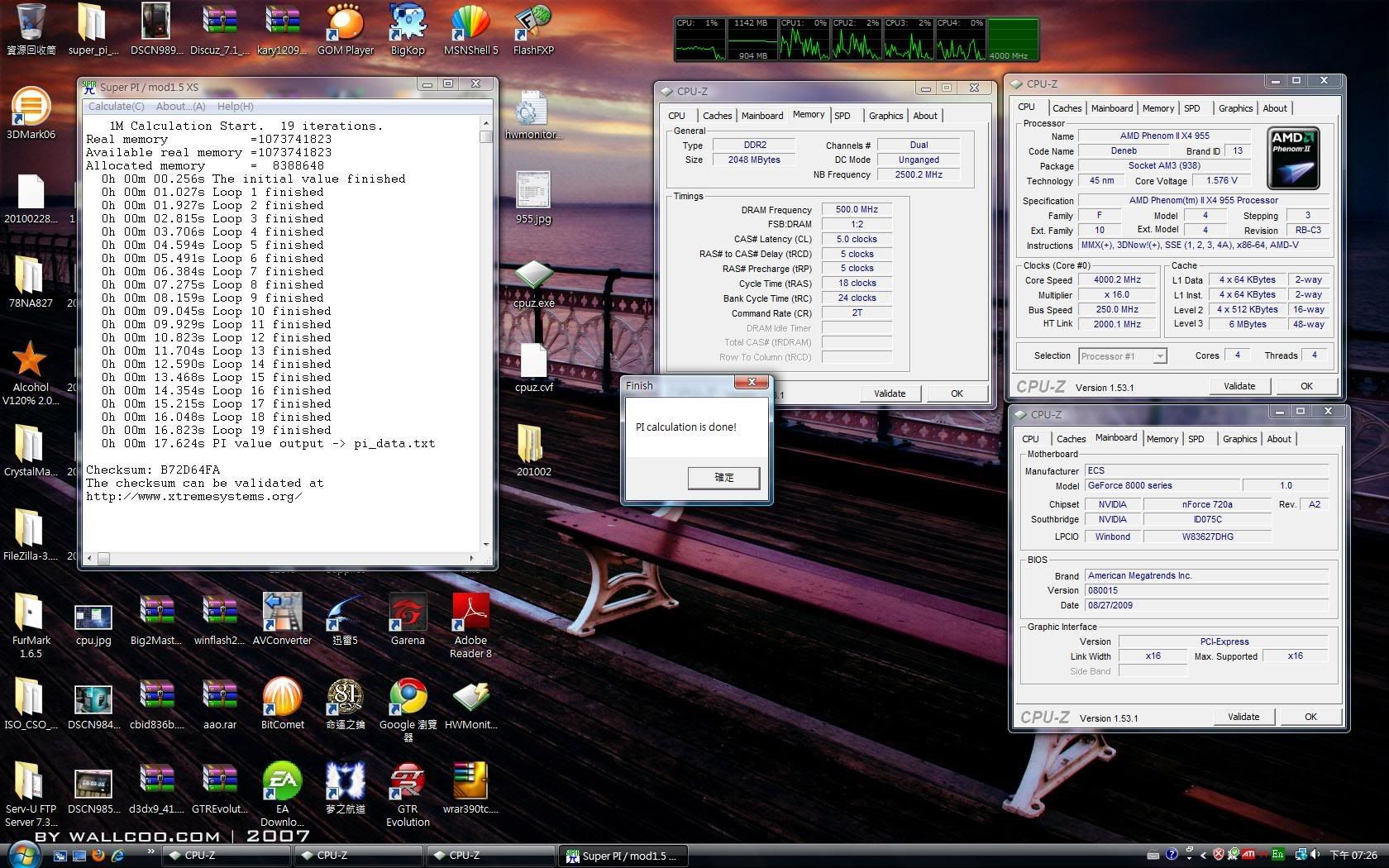Launch cpuz.exe desktop icon
The width and height of the screenshot is (1389, 868).
533,284
